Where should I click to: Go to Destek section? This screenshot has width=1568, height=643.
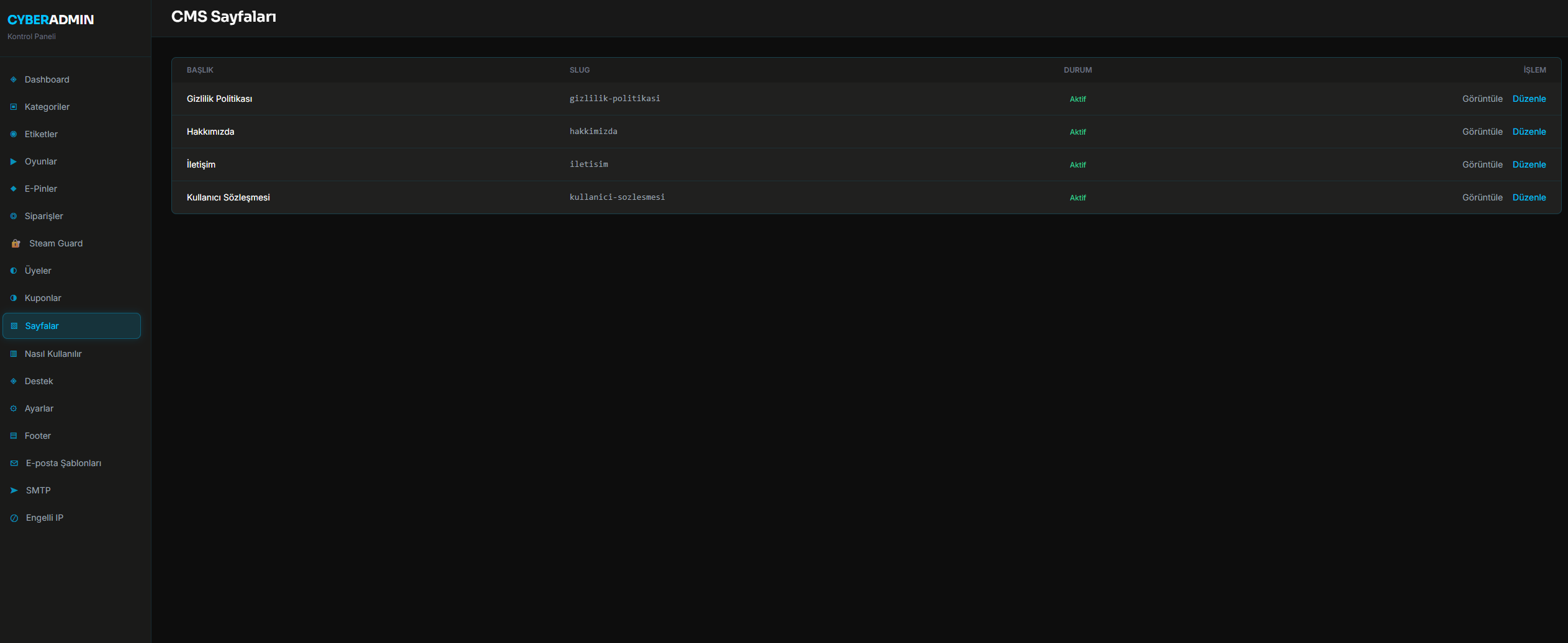click(72, 381)
